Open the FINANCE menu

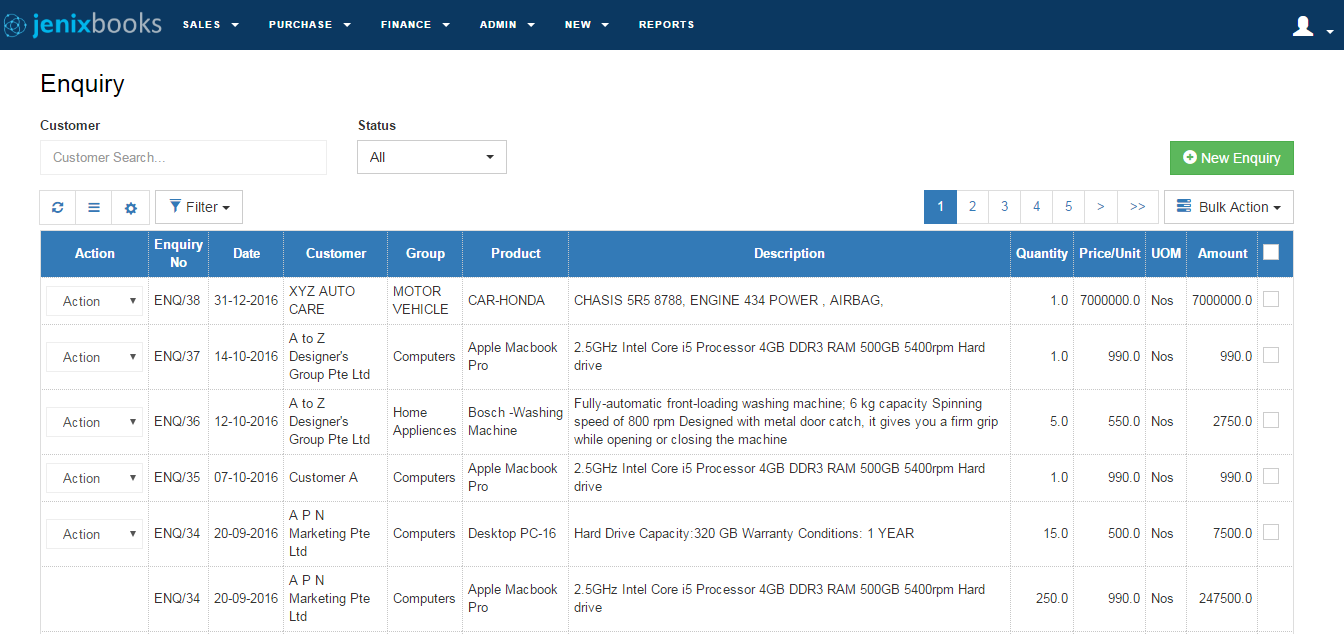coord(415,25)
